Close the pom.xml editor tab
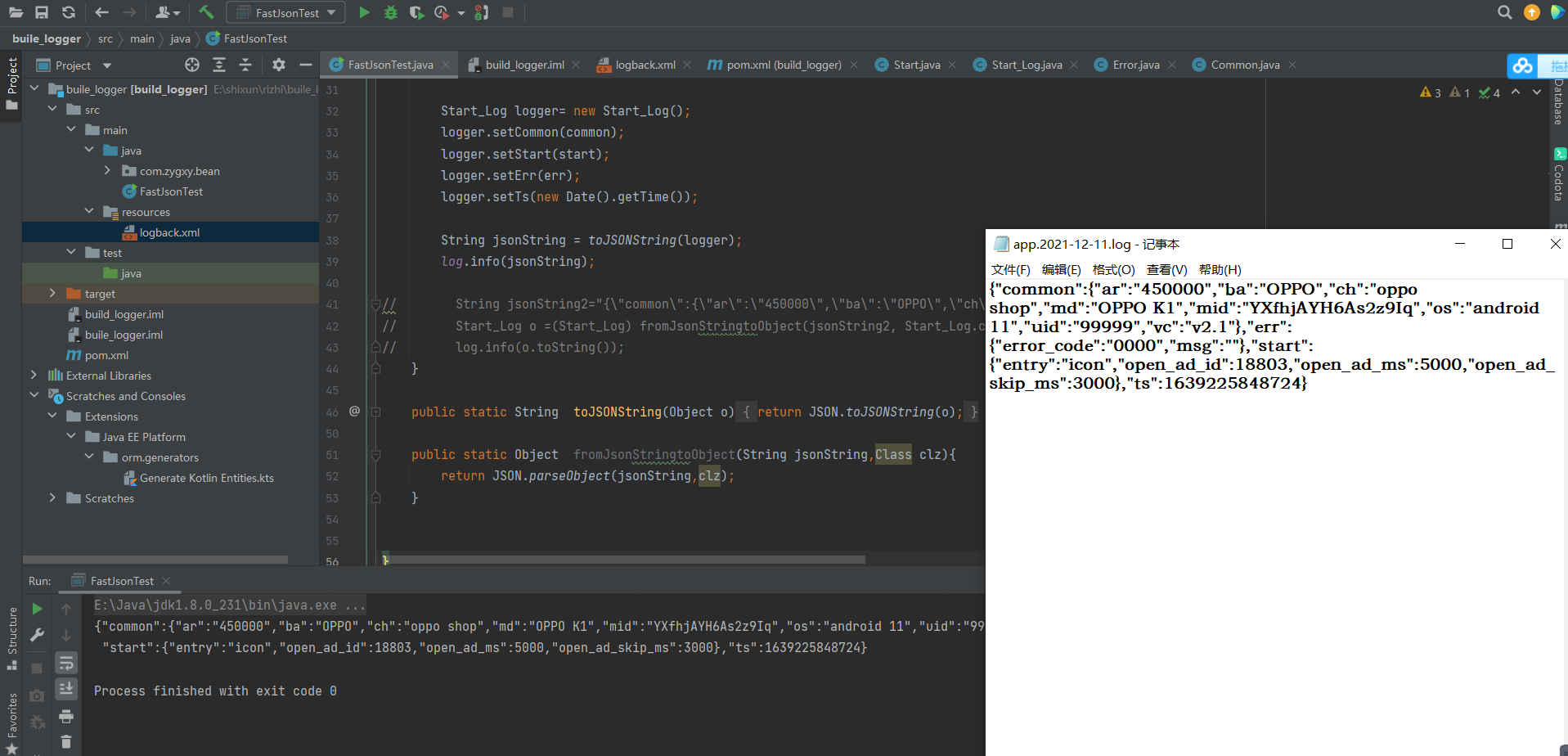 pyautogui.click(x=854, y=65)
